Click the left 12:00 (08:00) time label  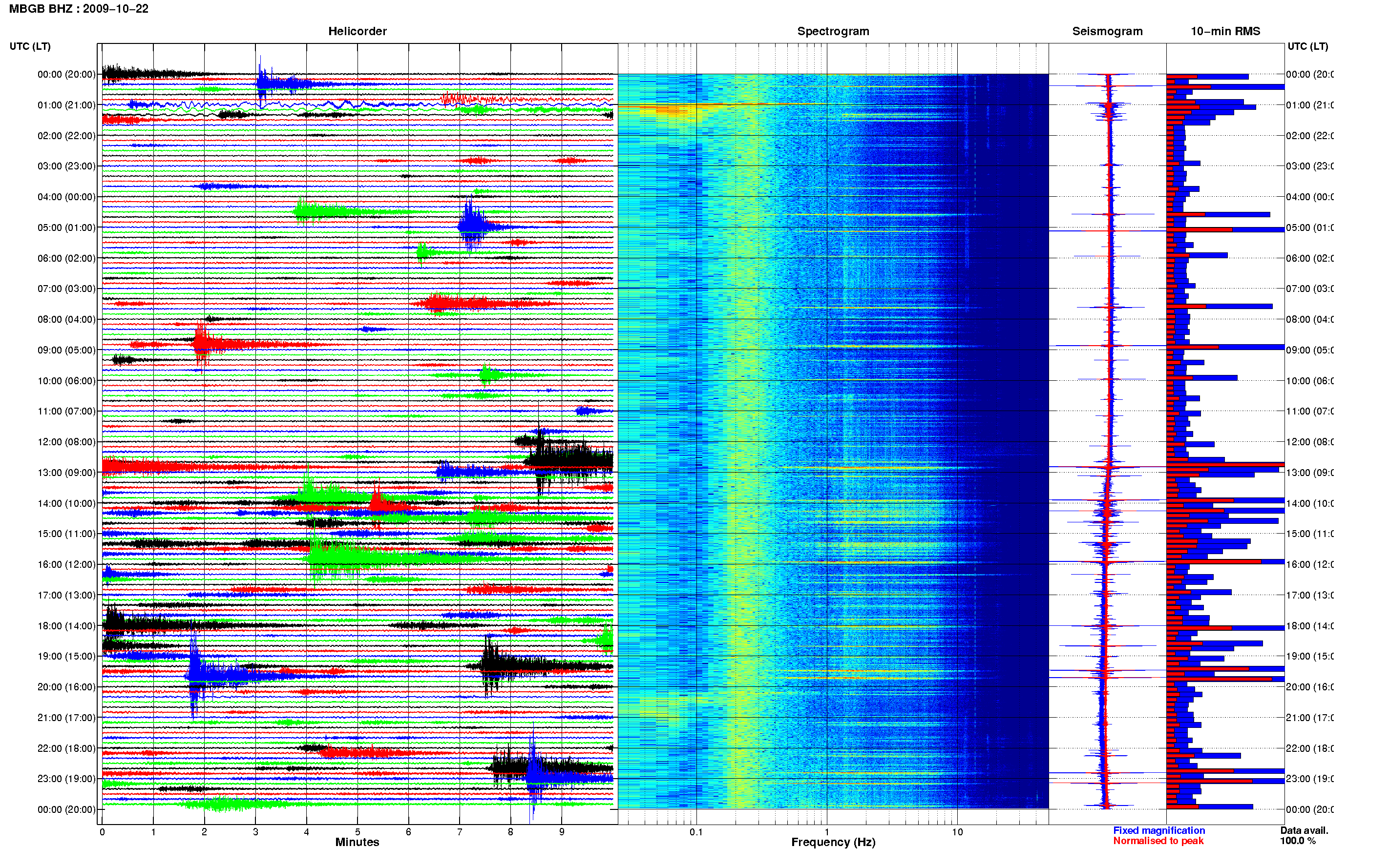coord(66,442)
